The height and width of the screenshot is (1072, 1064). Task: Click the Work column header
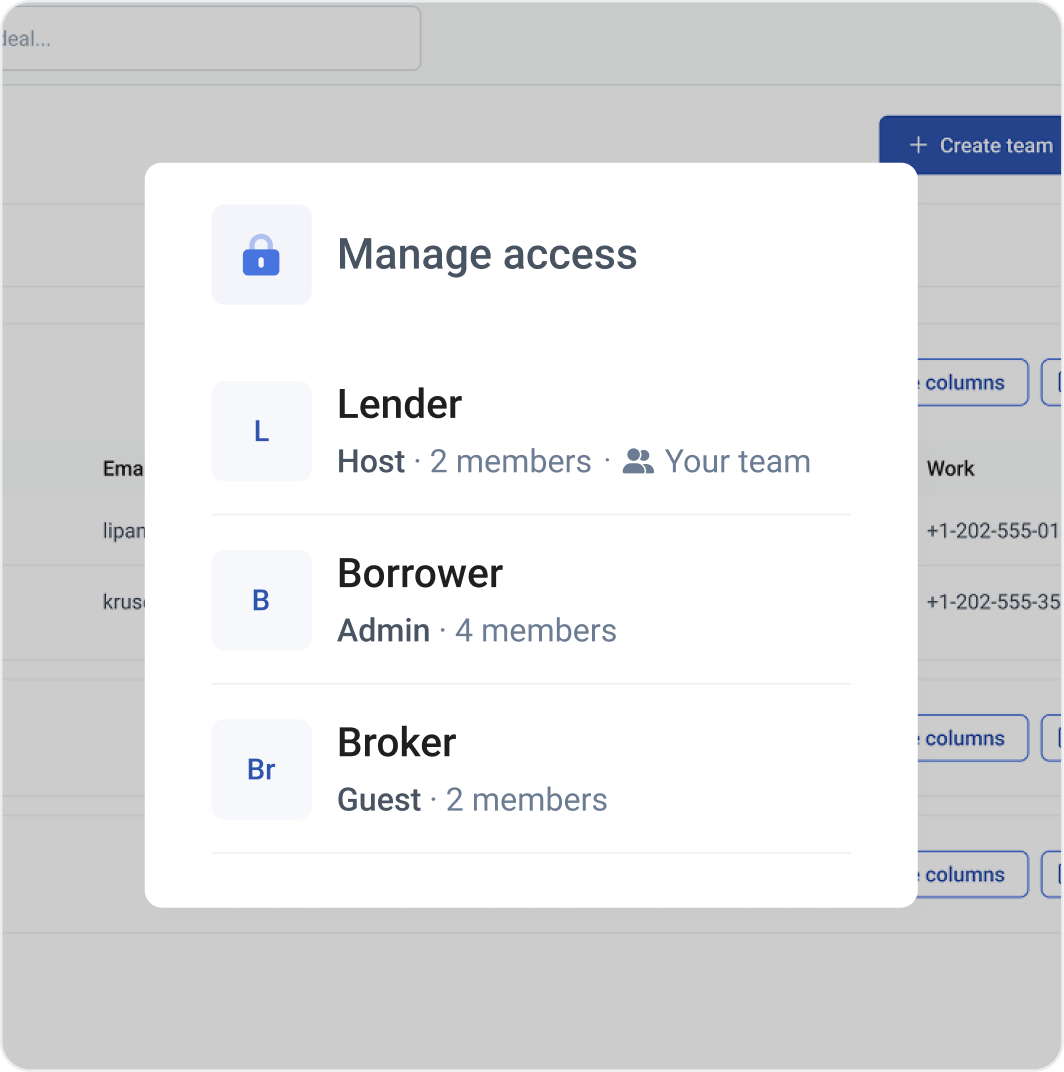[x=950, y=468]
